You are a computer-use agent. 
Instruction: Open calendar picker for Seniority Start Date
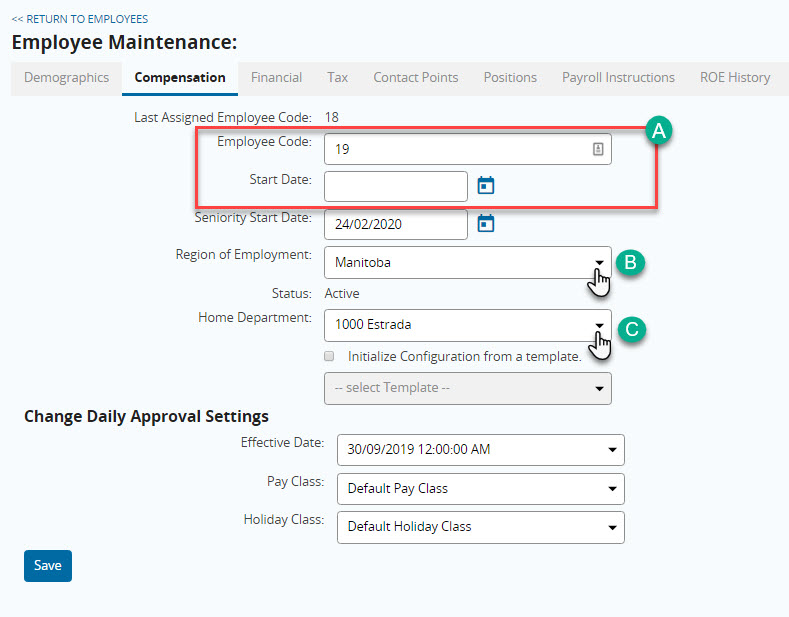tap(486, 223)
